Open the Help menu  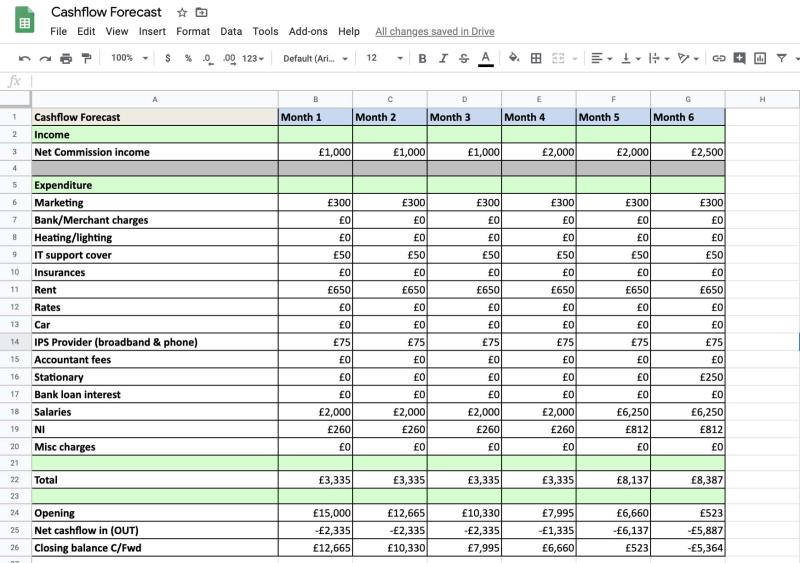pos(348,32)
